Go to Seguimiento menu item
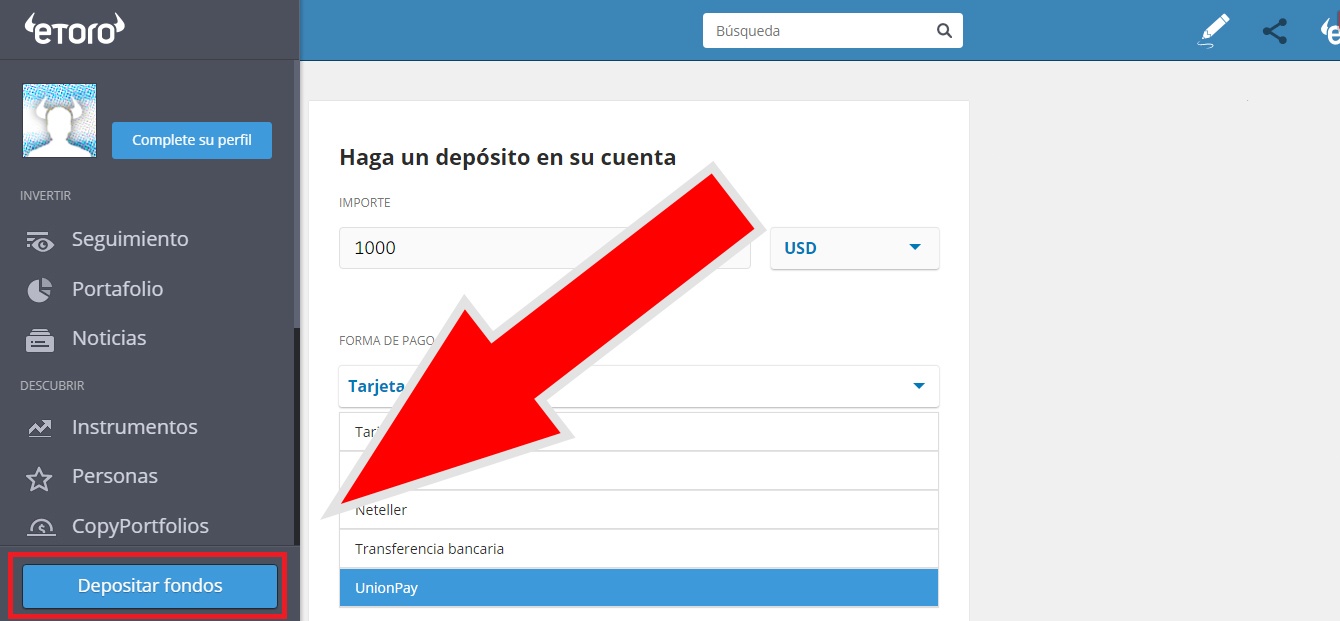The width and height of the screenshot is (1340, 621). (x=130, y=239)
